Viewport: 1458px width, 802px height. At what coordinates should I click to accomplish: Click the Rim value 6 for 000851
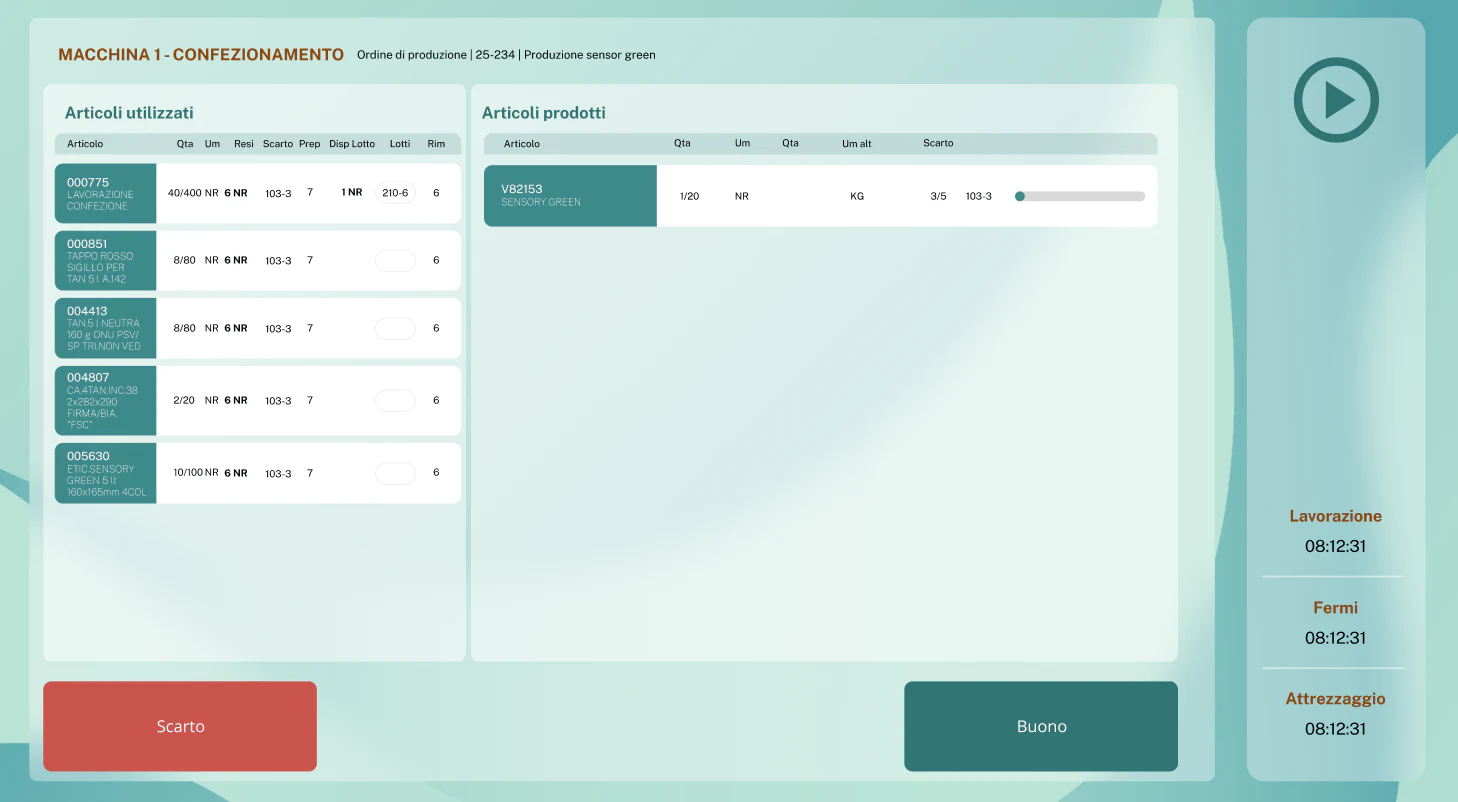tap(436, 260)
